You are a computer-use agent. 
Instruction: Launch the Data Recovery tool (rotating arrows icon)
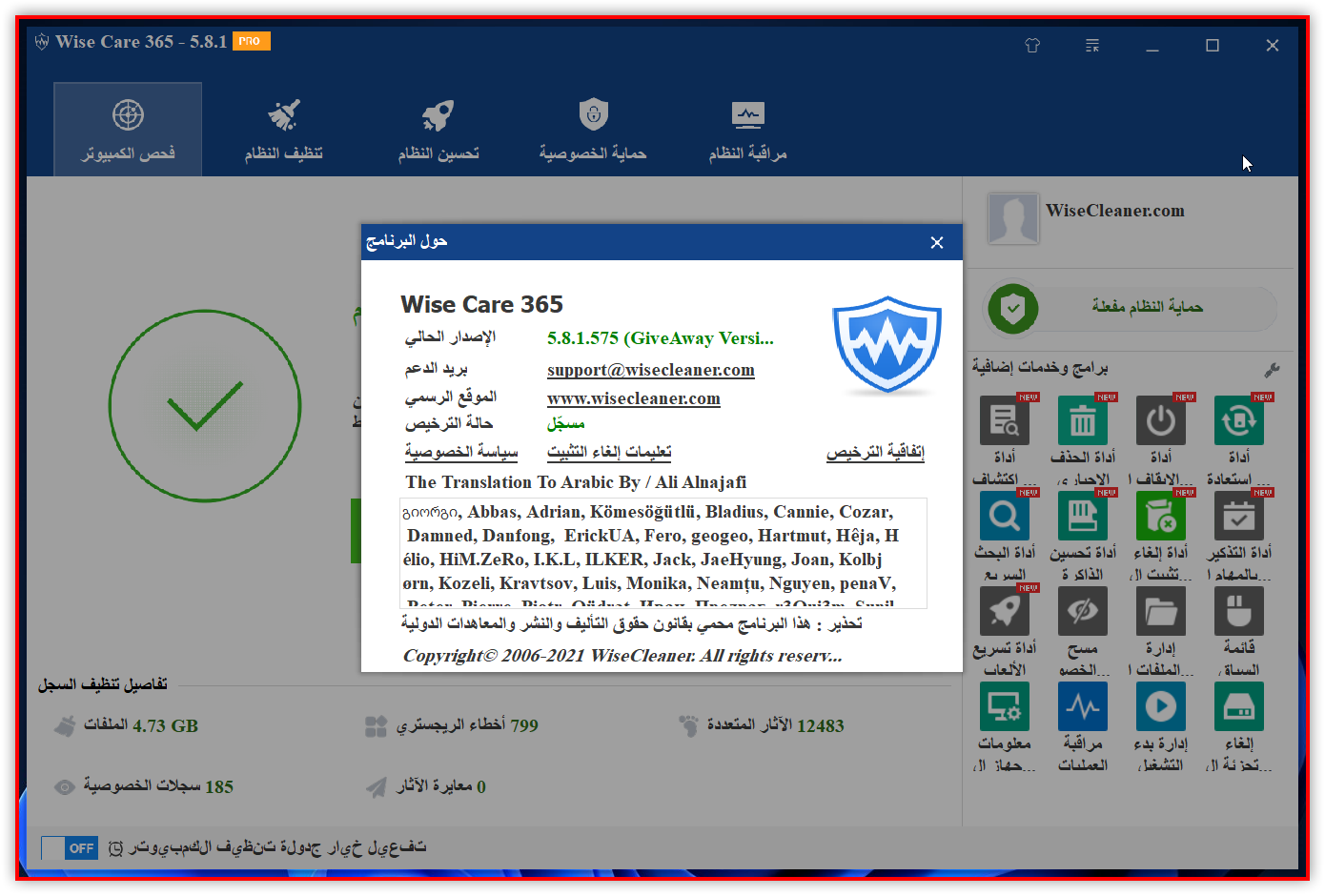[1239, 420]
